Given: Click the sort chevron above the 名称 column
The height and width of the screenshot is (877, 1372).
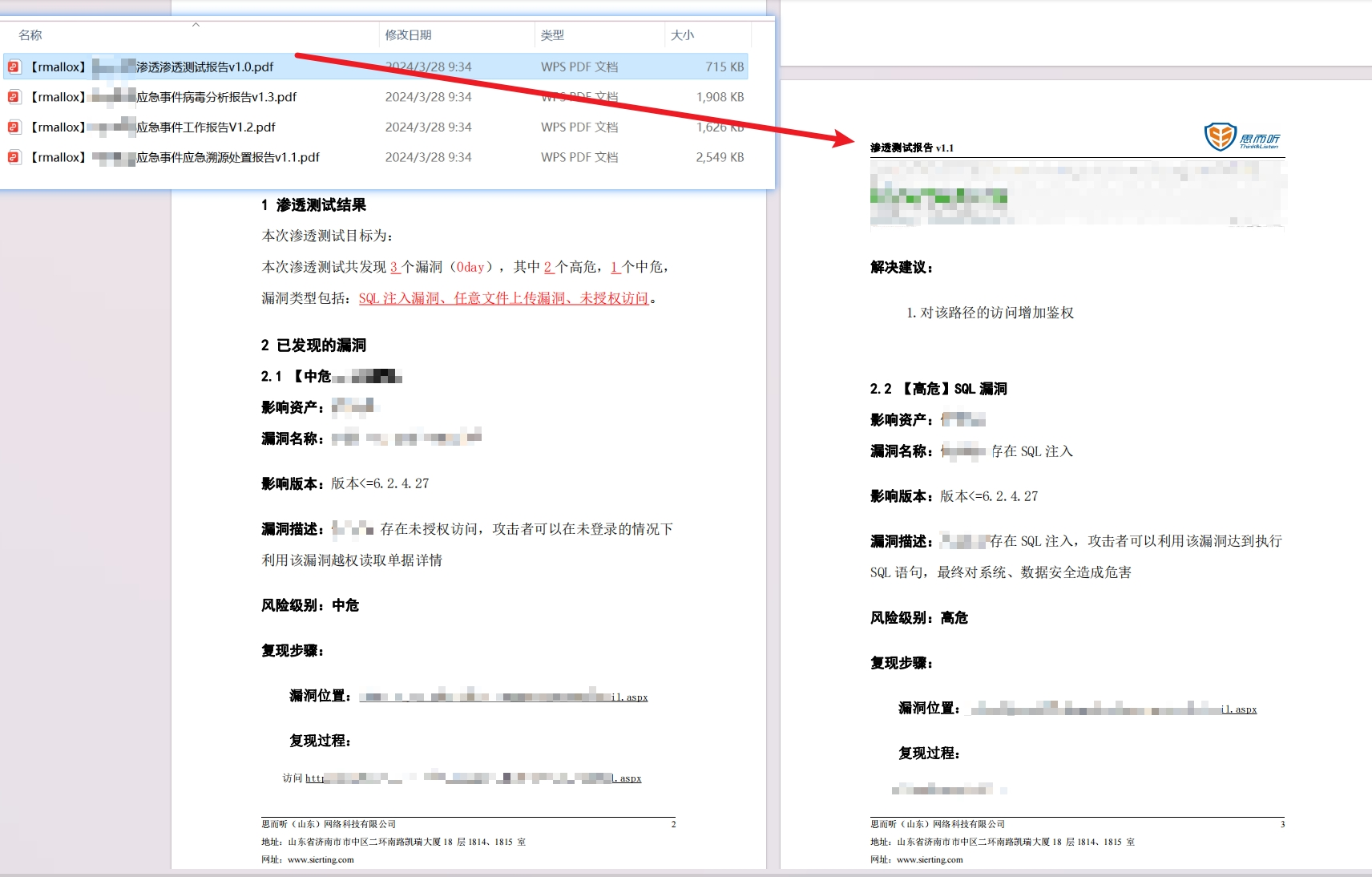Looking at the screenshot, I should tap(196, 25).
